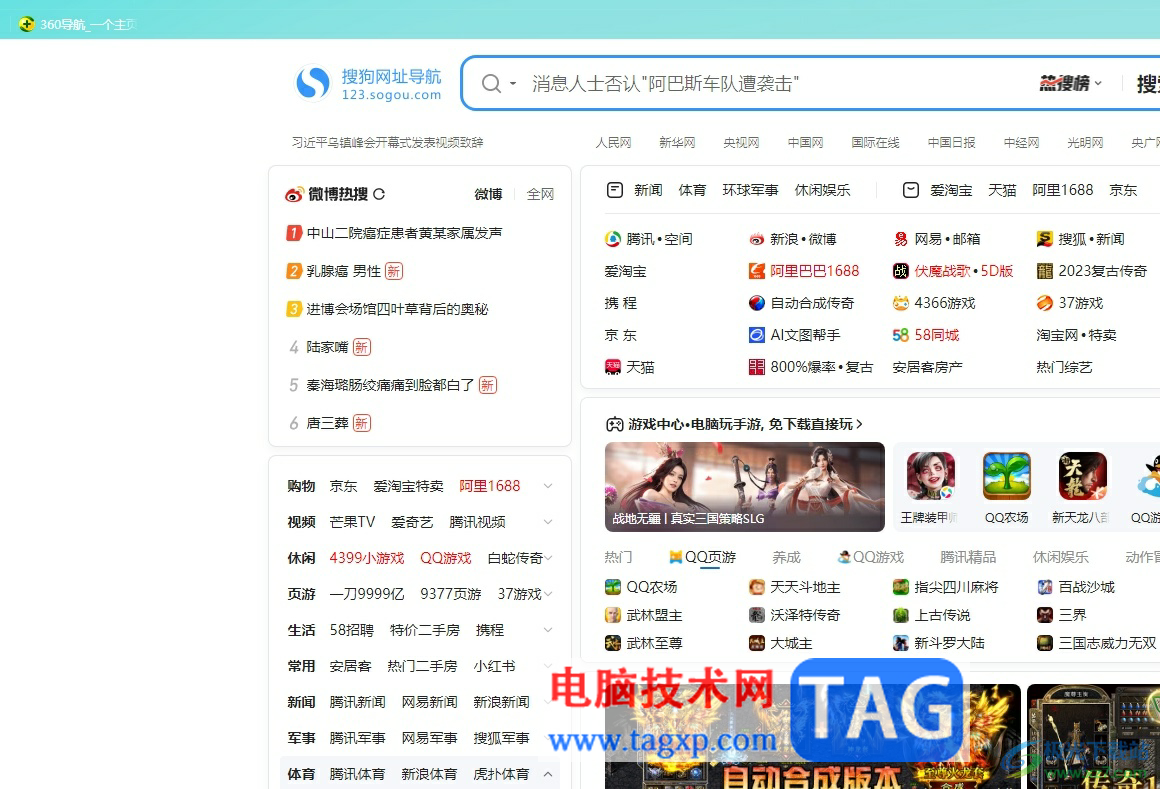Open the 芒果TV link
The height and width of the screenshot is (789, 1160).
pyautogui.click(x=352, y=522)
